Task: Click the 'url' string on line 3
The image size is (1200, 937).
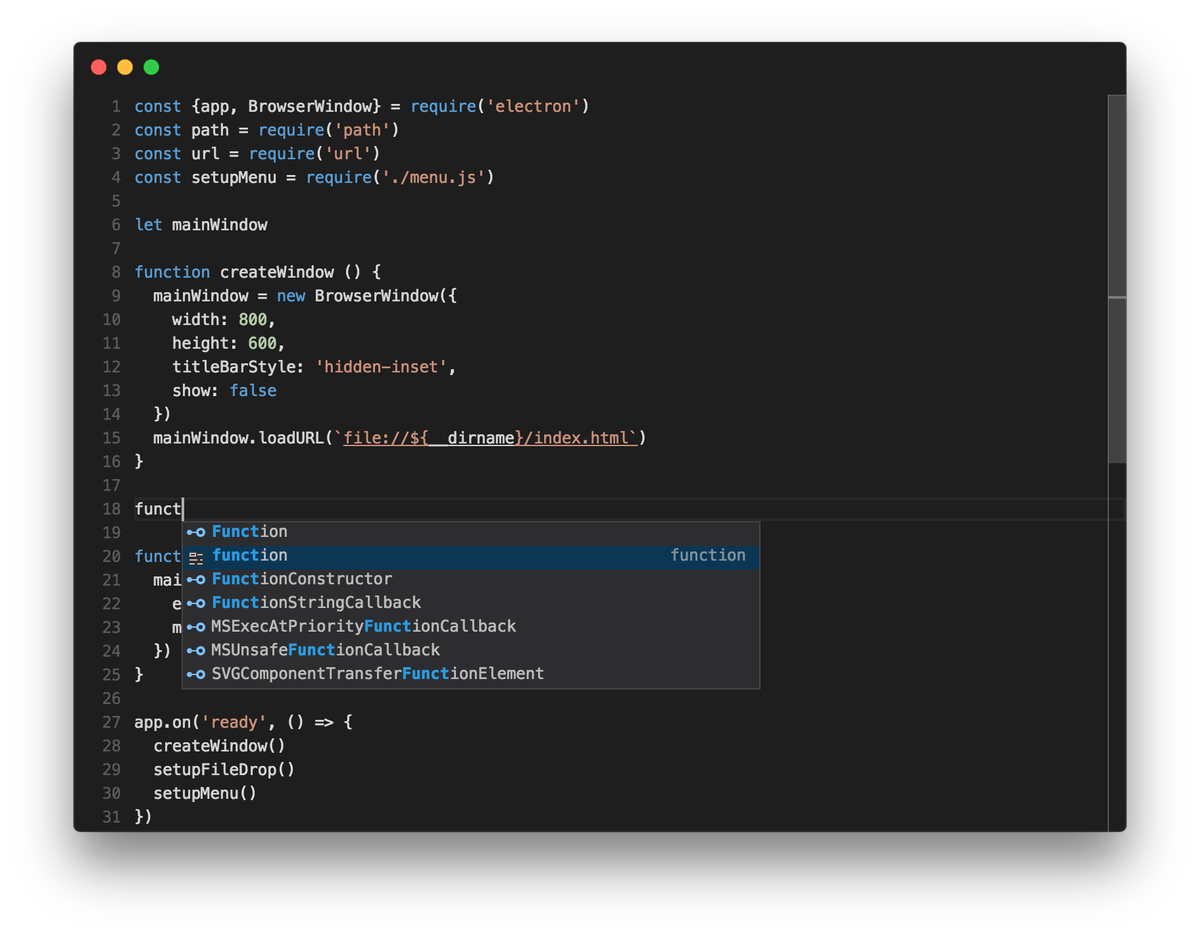Action: pos(347,154)
